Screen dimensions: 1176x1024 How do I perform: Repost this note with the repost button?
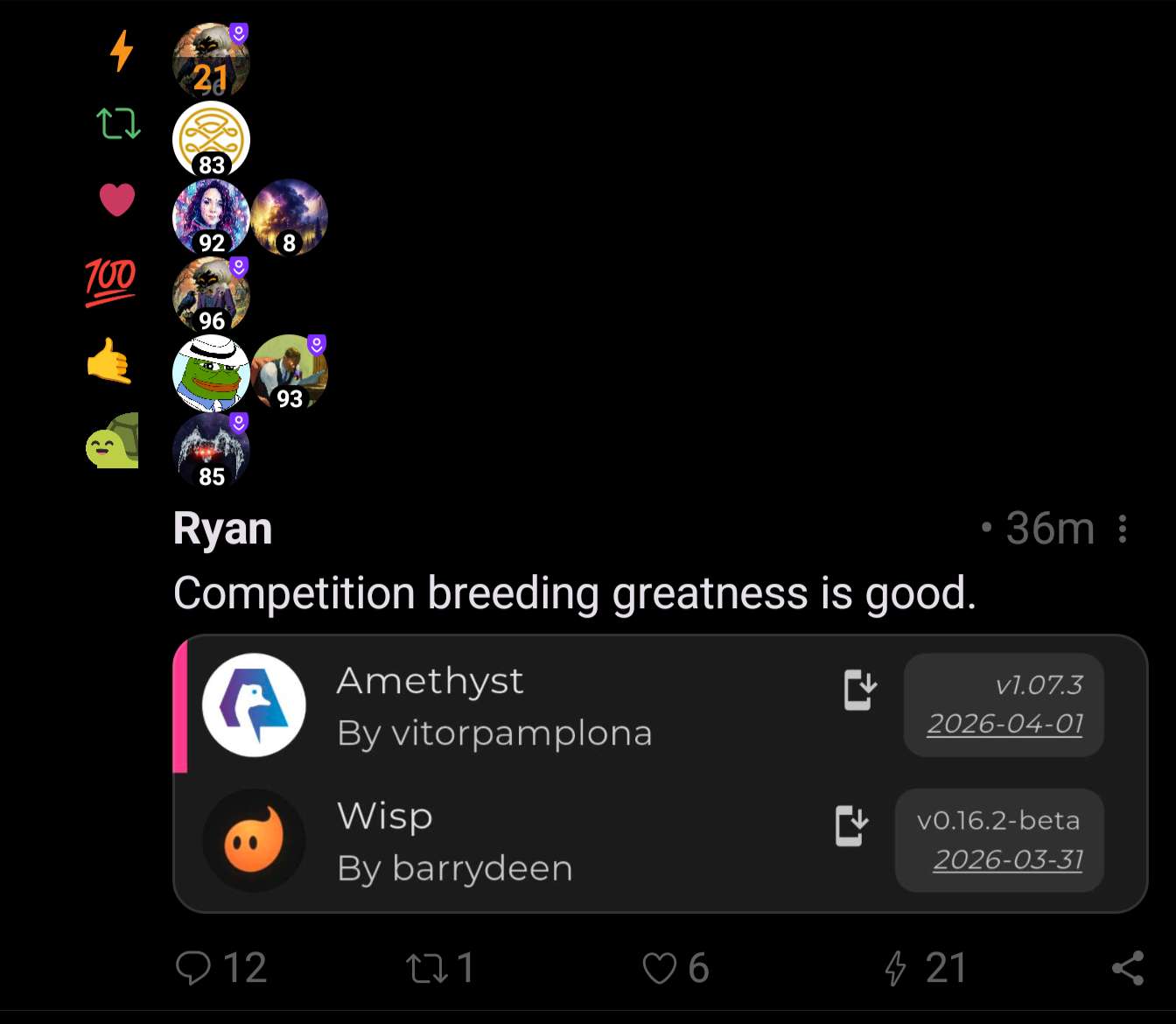pos(440,968)
